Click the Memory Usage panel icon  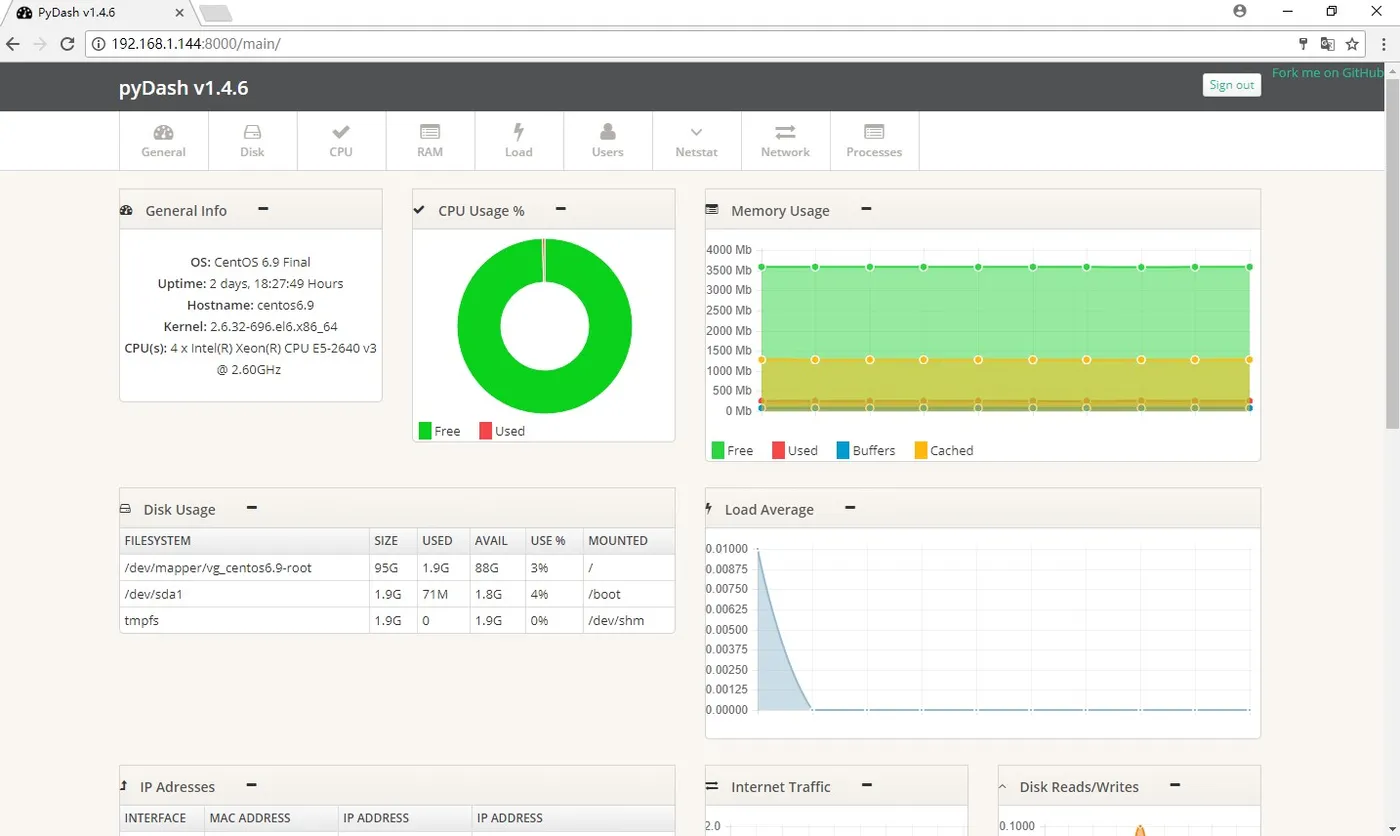(x=712, y=210)
